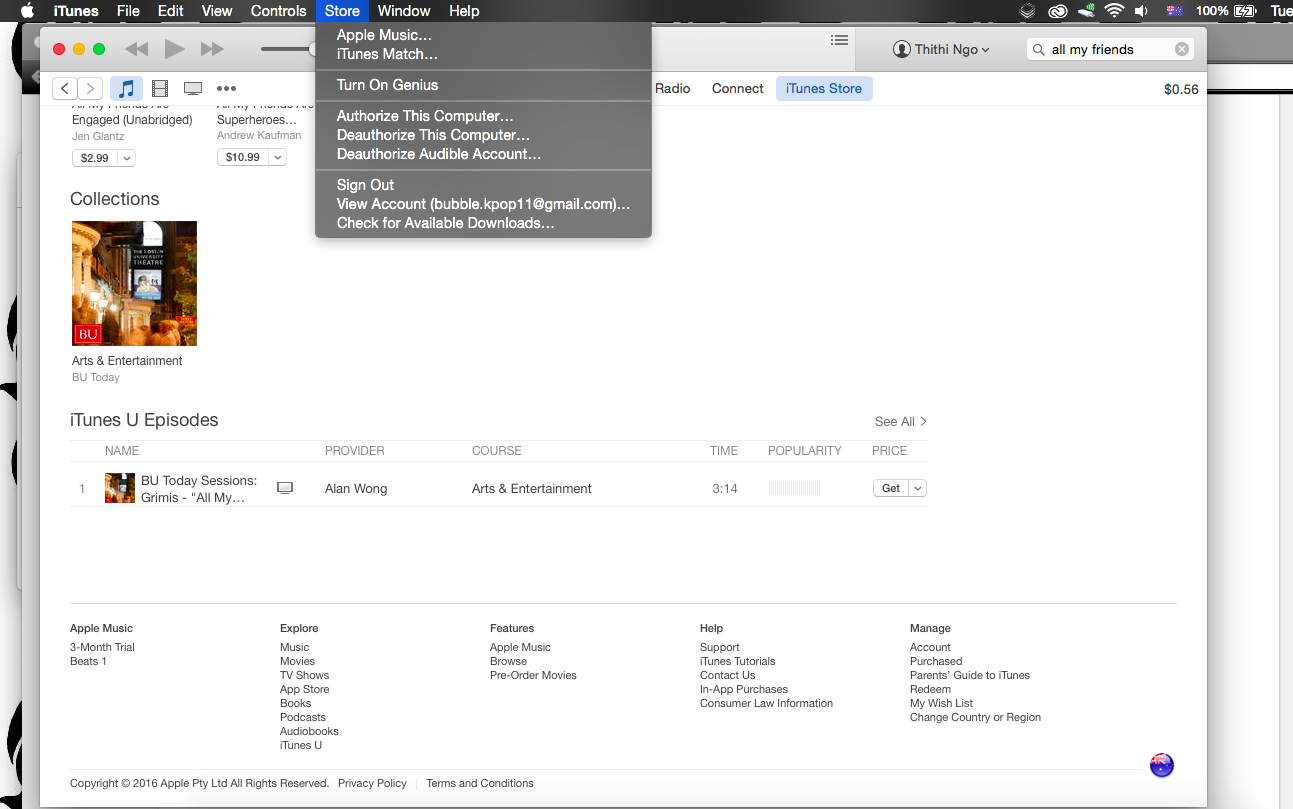1293x809 pixels.
Task: See All iTunes U Episodes
Action: [x=900, y=421]
